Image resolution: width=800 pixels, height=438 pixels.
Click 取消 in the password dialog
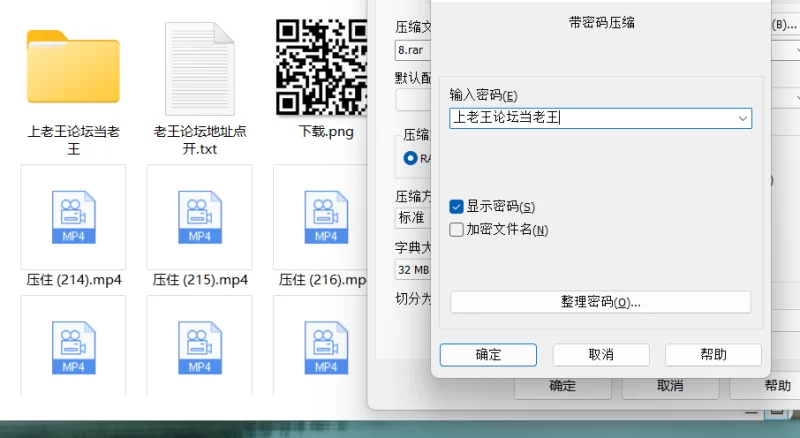[x=601, y=355]
